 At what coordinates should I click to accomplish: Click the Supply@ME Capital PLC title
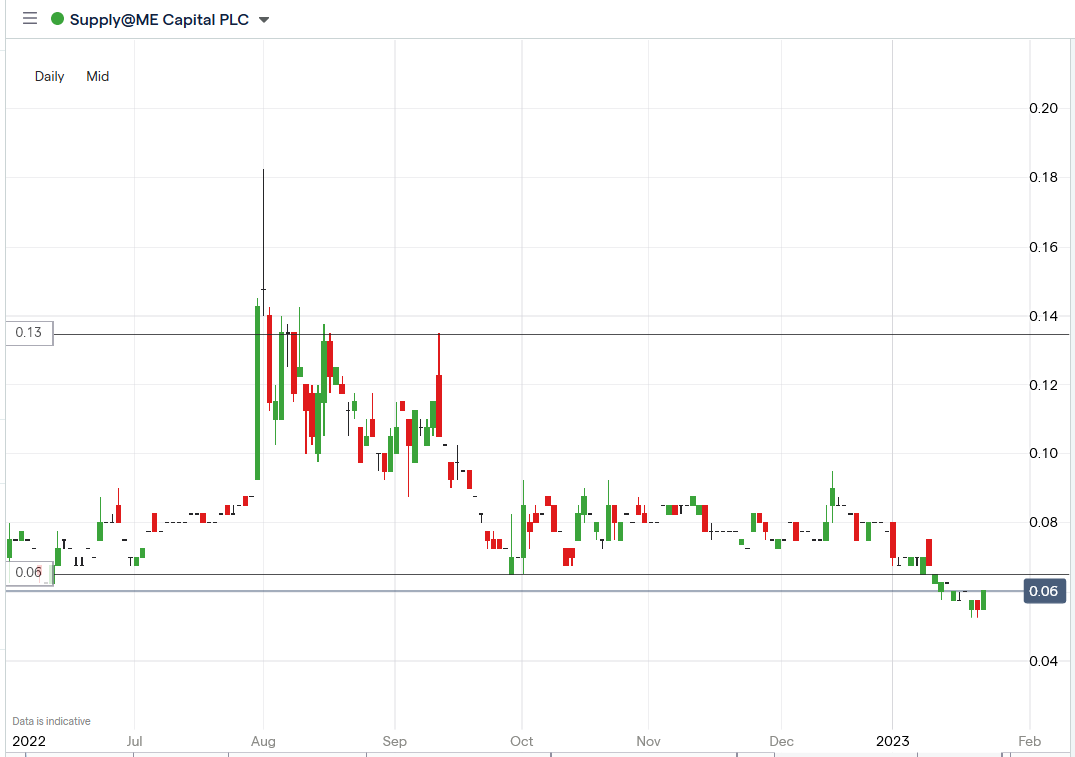click(x=159, y=19)
